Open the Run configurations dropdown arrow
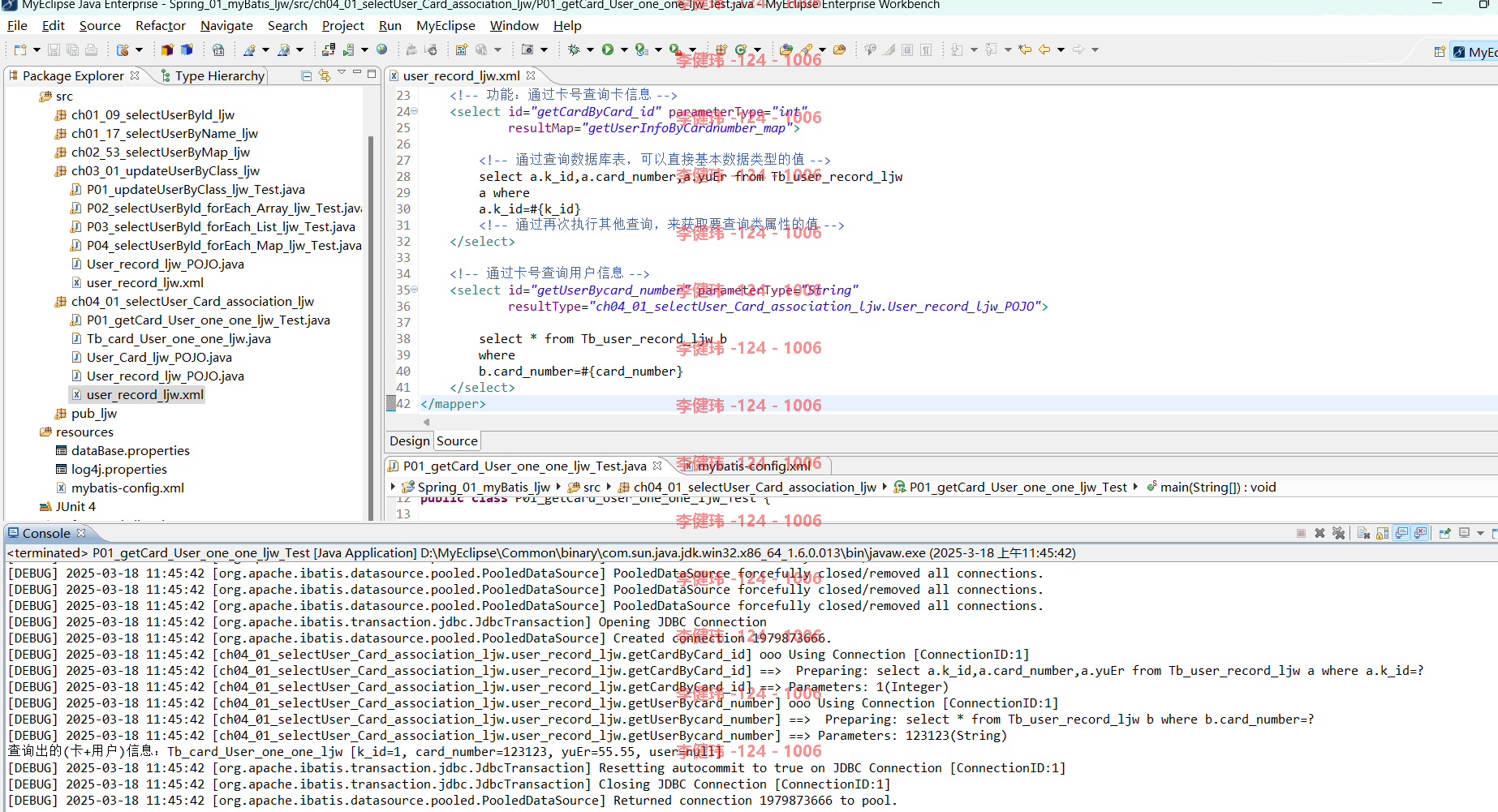Screen dimensions: 1498x812 pyautogui.click(x=624, y=50)
